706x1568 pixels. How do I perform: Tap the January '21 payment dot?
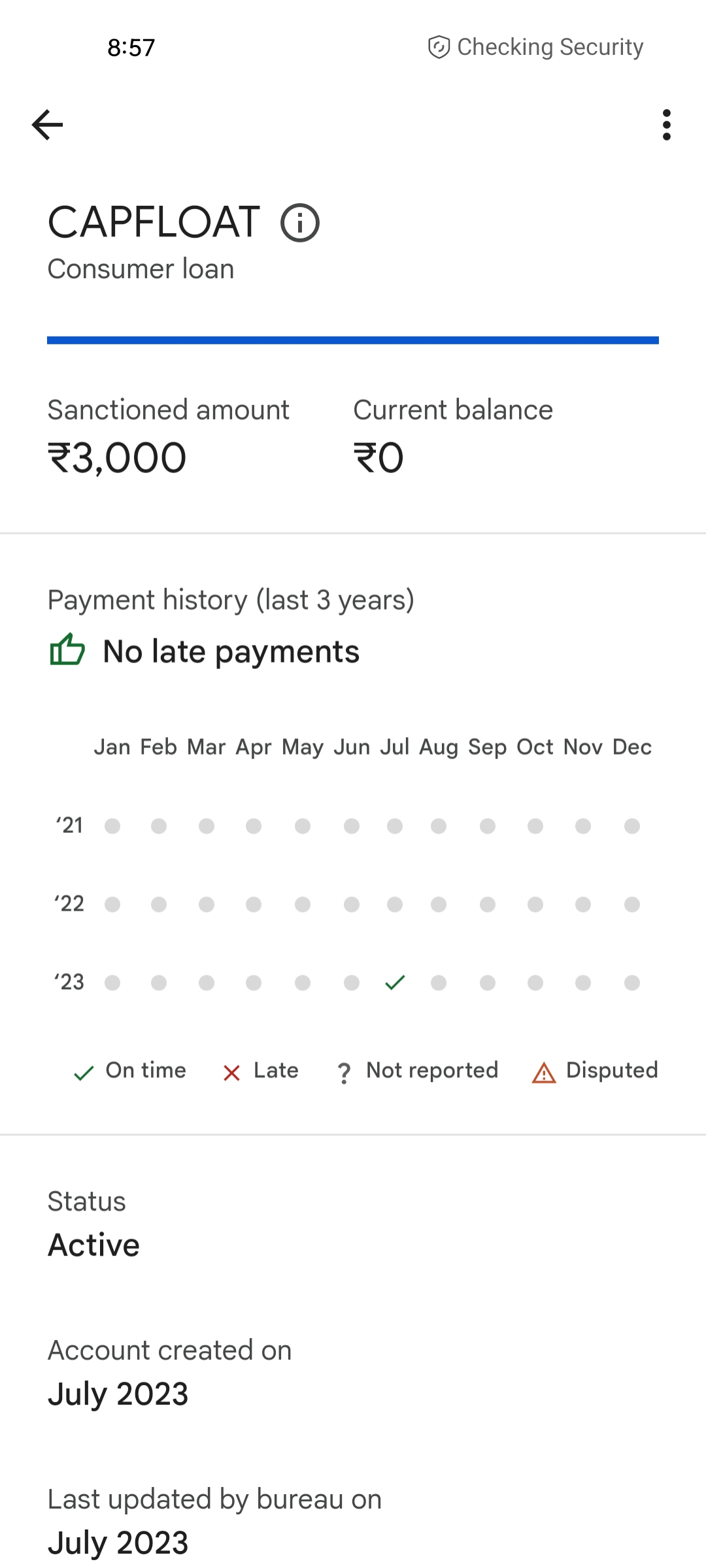[x=112, y=826]
